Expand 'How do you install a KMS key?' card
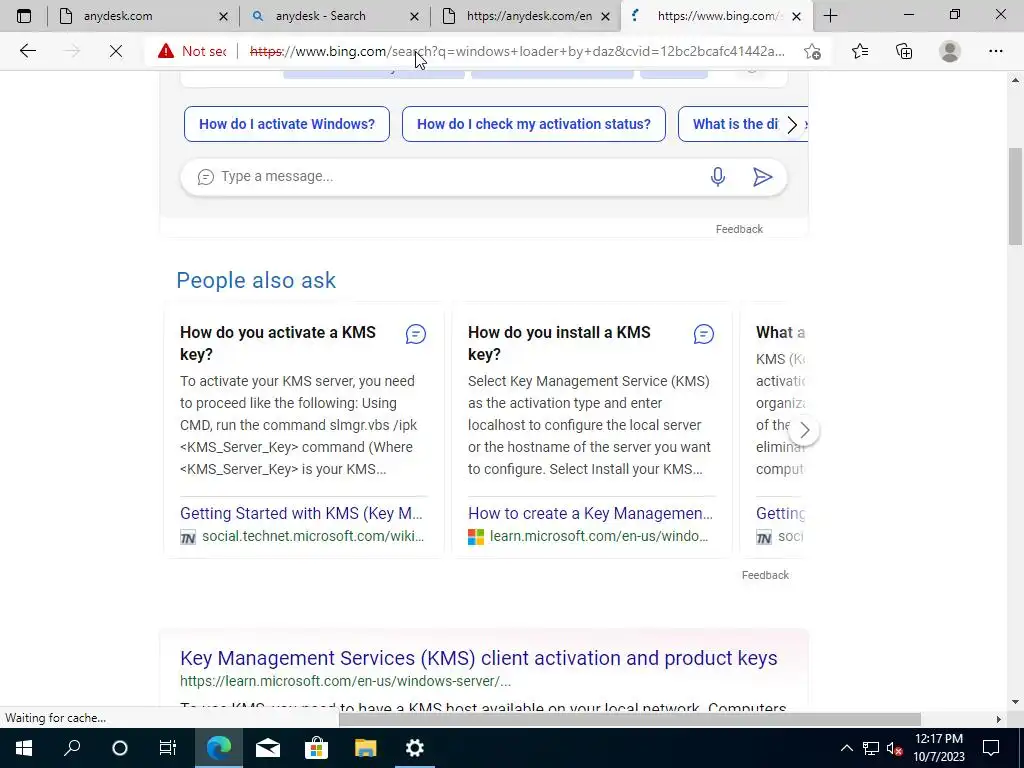 (x=559, y=343)
